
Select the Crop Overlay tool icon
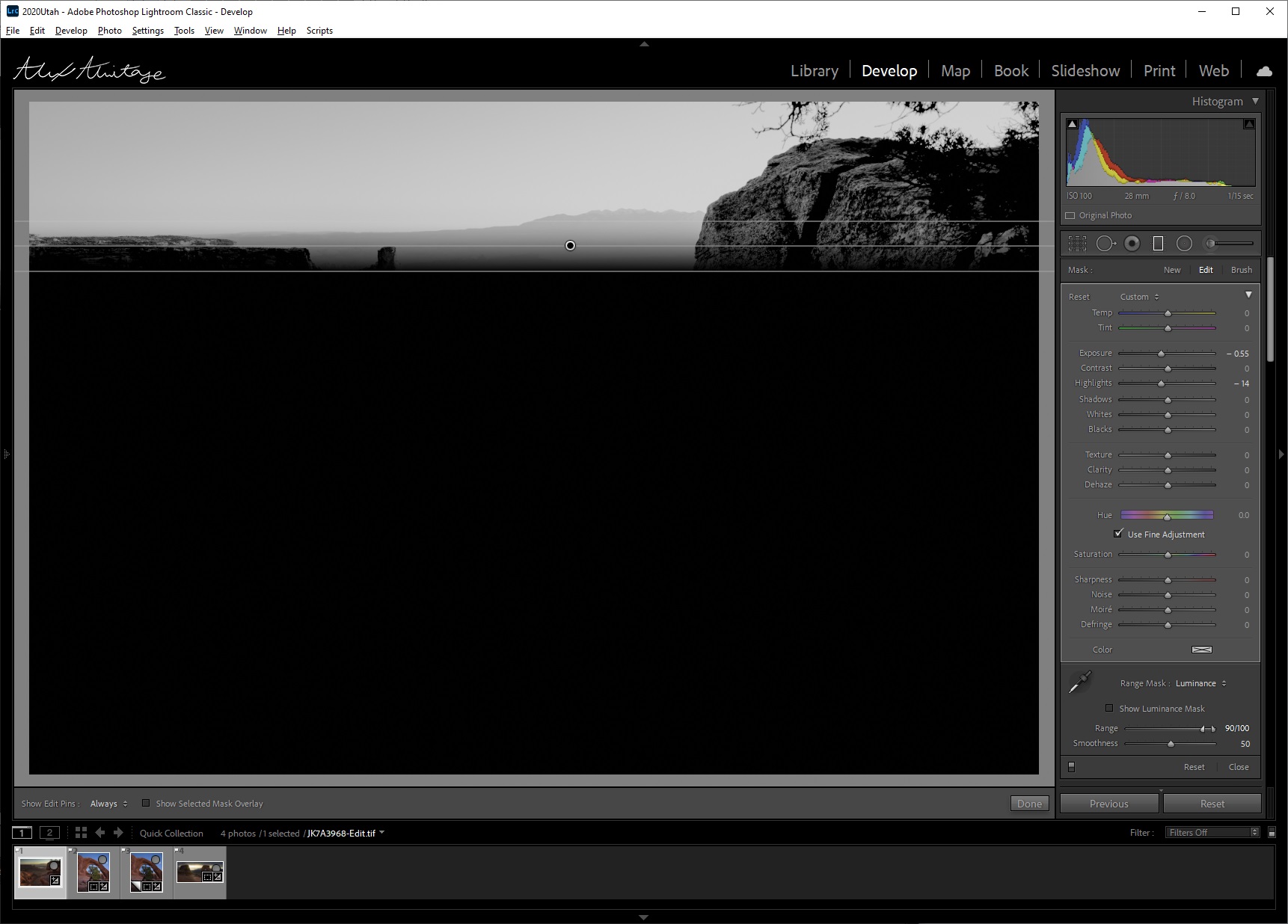pyautogui.click(x=1077, y=243)
